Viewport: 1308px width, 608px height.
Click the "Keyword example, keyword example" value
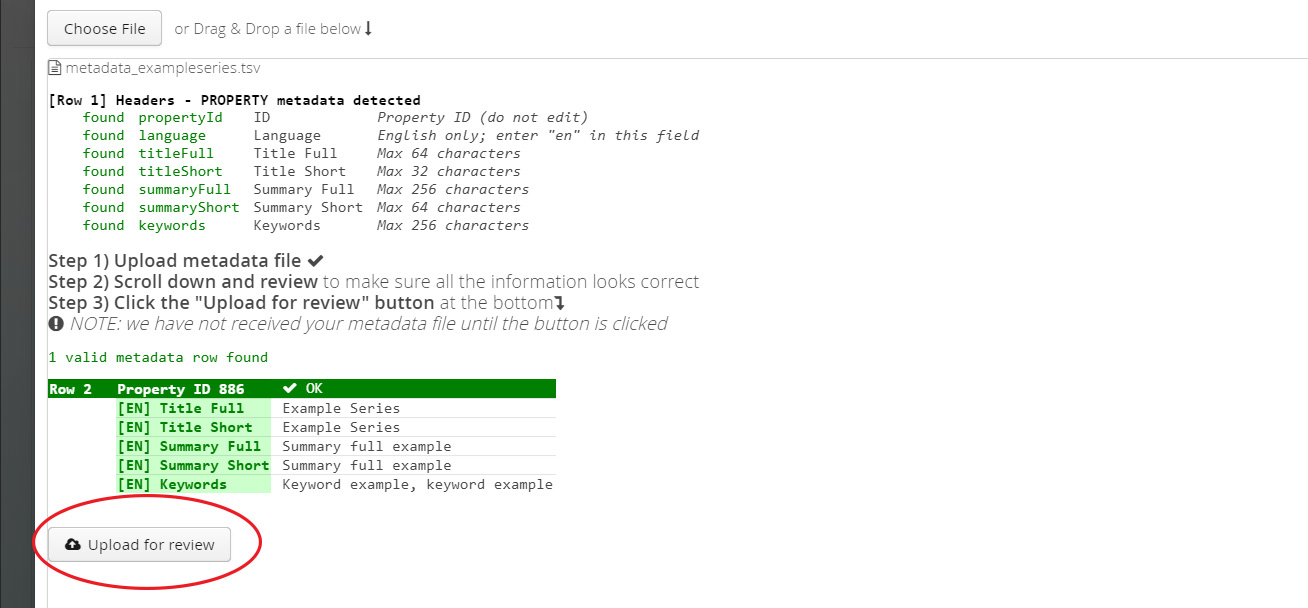[417, 484]
